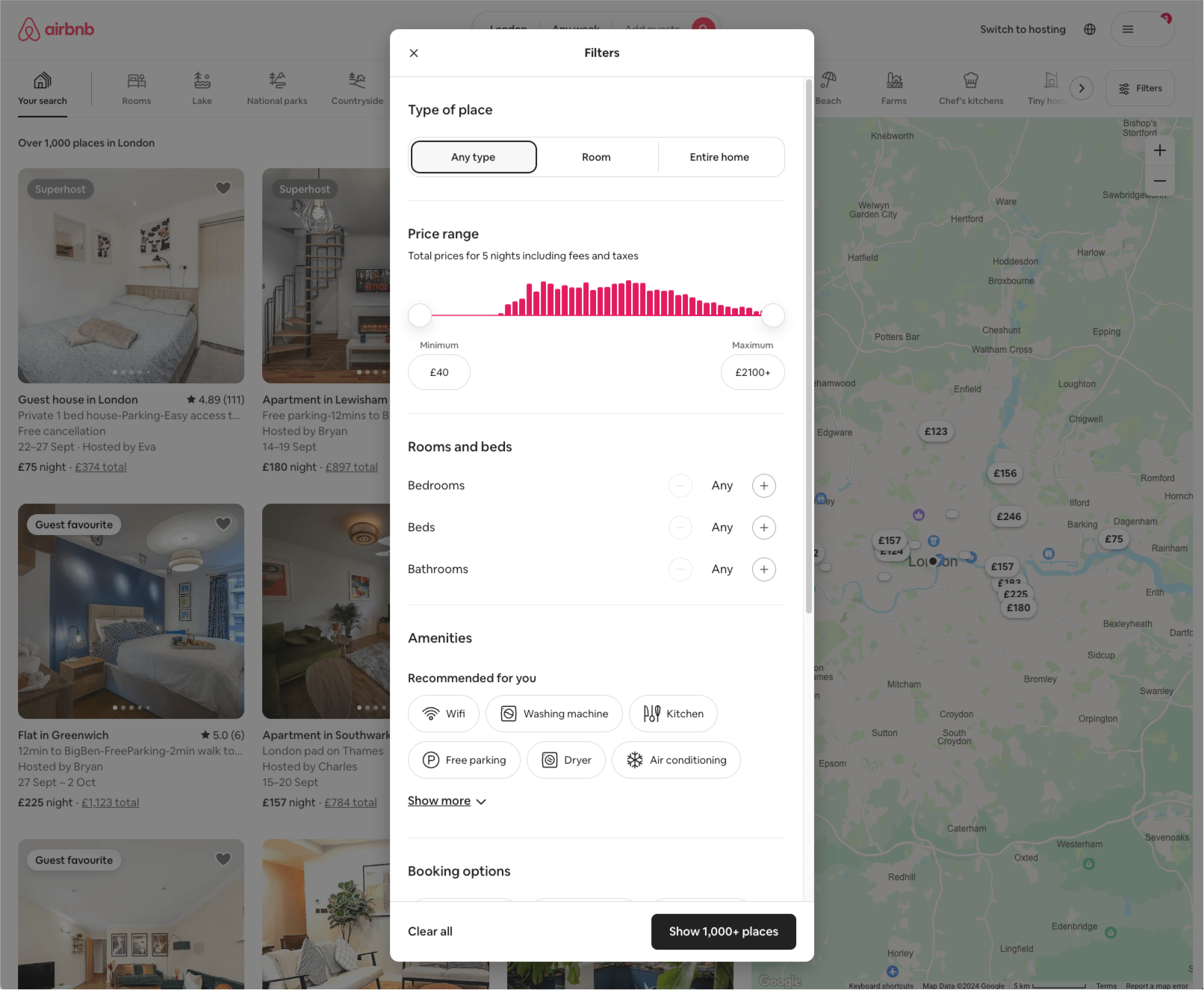1204x990 pixels.
Task: Open map Terms link
Action: pos(1106,986)
